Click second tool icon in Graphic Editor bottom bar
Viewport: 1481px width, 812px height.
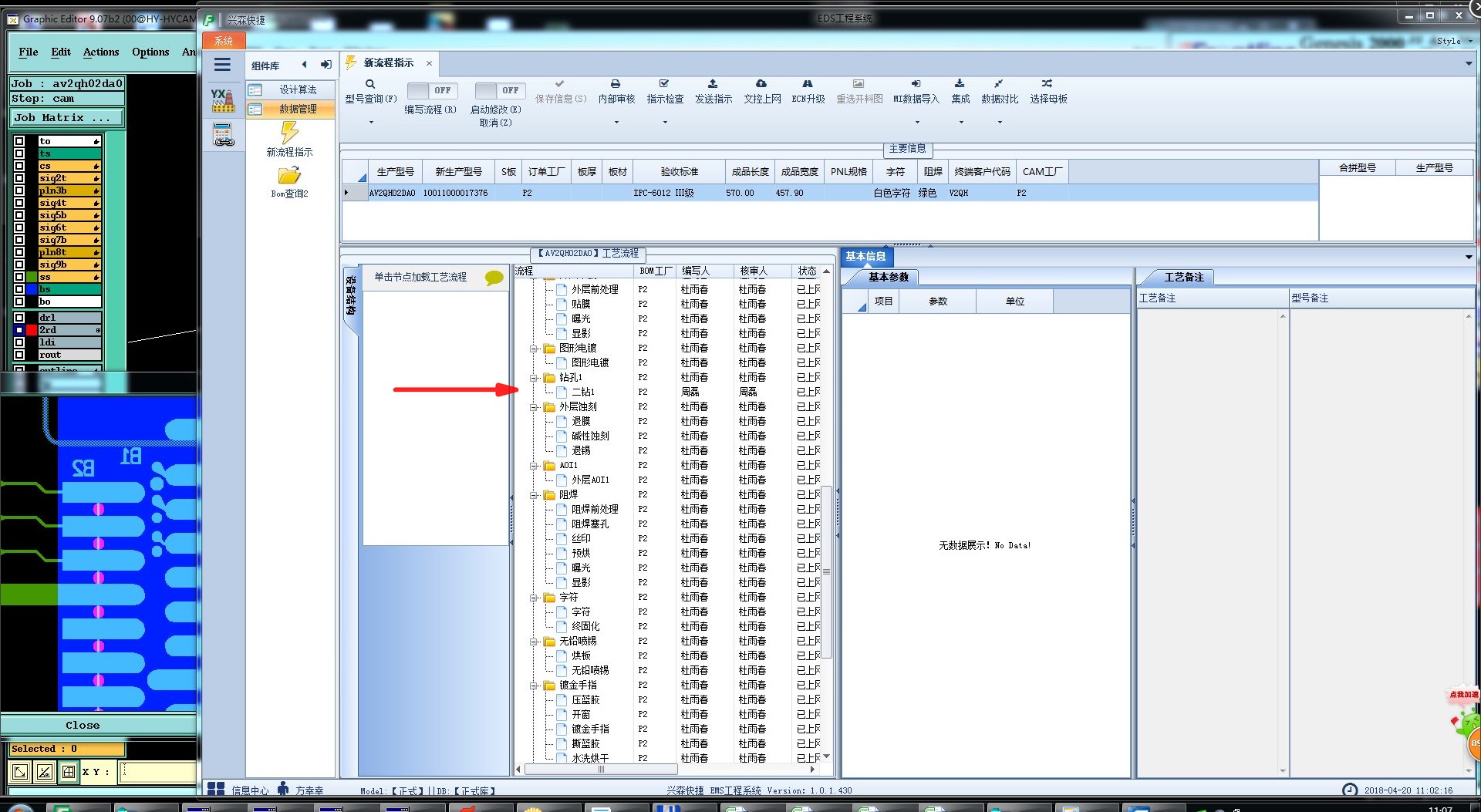45,771
